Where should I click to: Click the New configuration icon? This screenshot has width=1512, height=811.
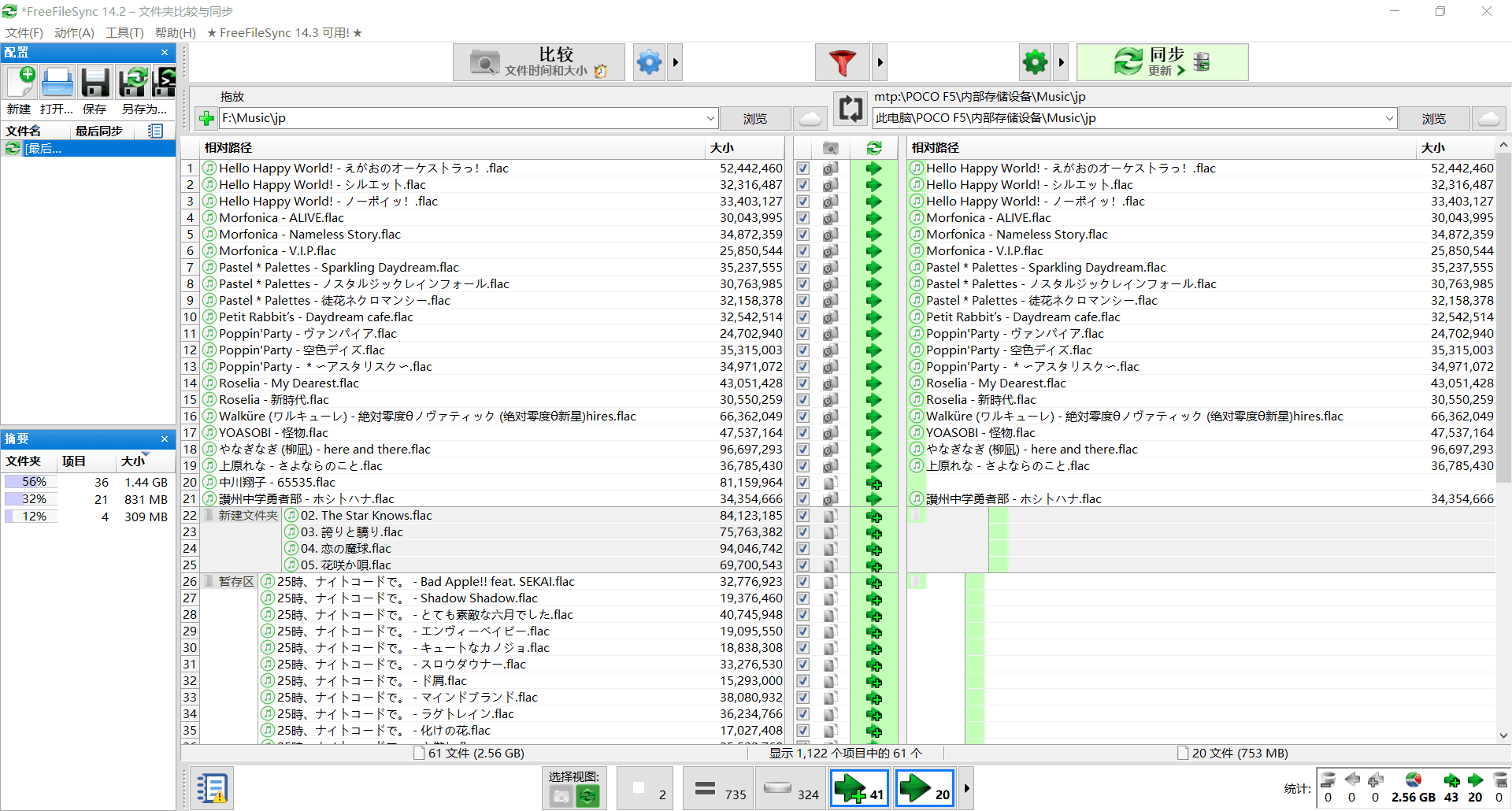pos(20,83)
